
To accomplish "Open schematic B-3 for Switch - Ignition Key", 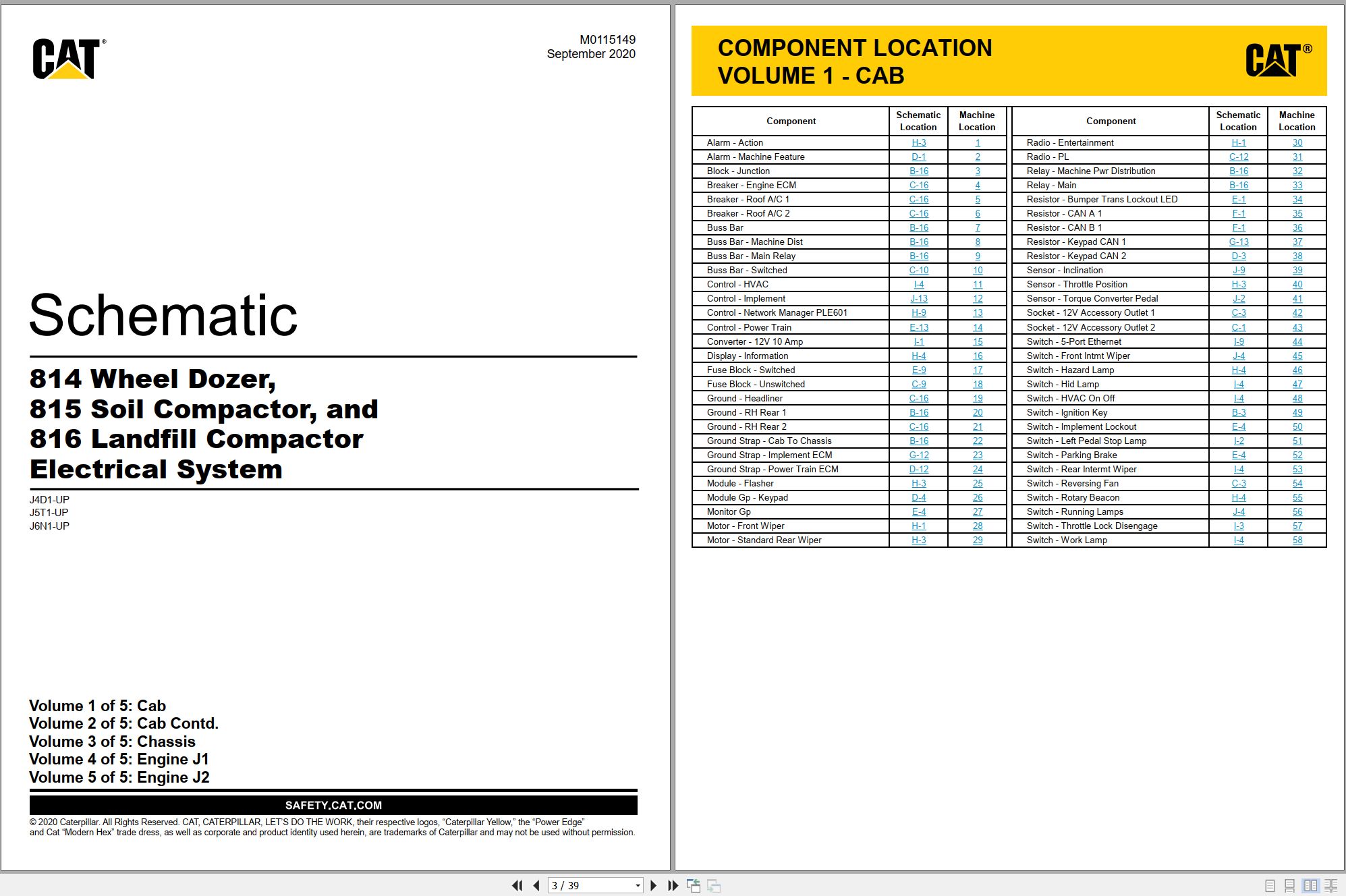I will click(x=1238, y=412).
